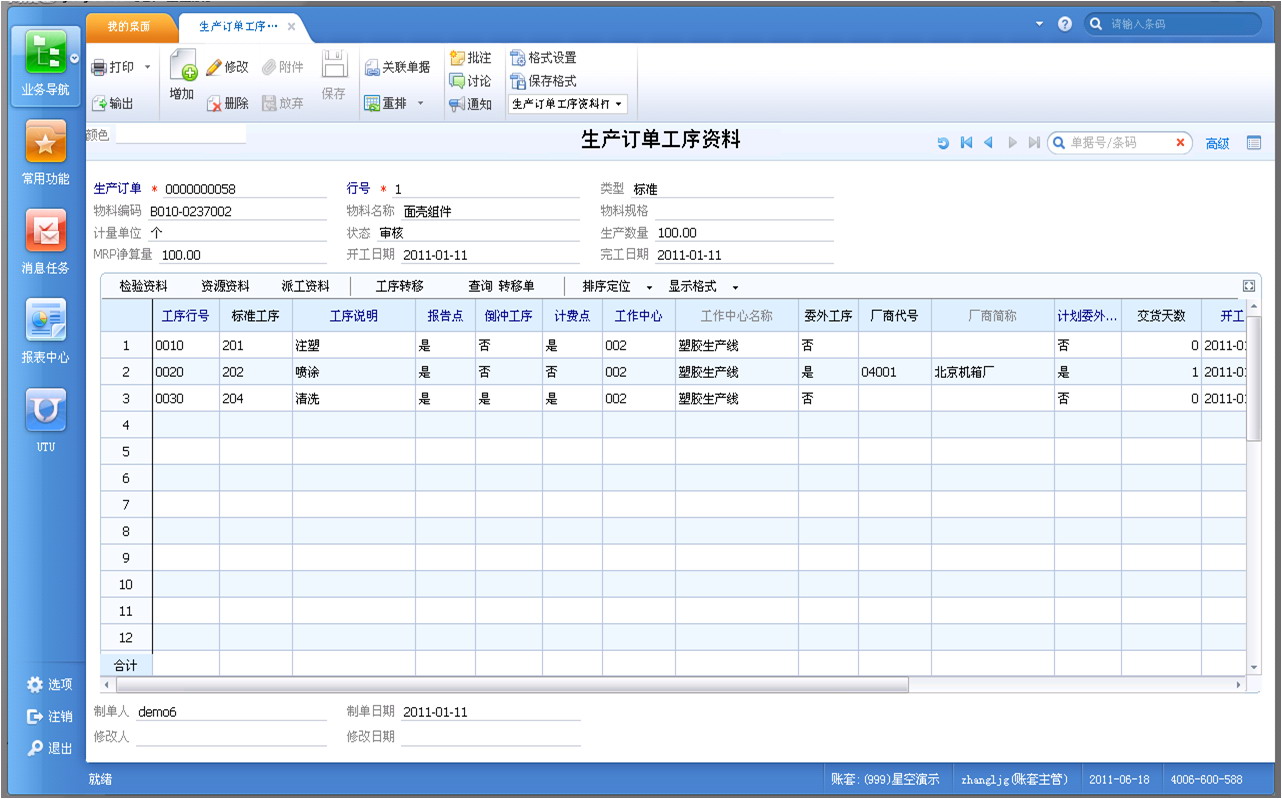Click the 输出 export button
This screenshot has width=1282, height=799.
113,103
